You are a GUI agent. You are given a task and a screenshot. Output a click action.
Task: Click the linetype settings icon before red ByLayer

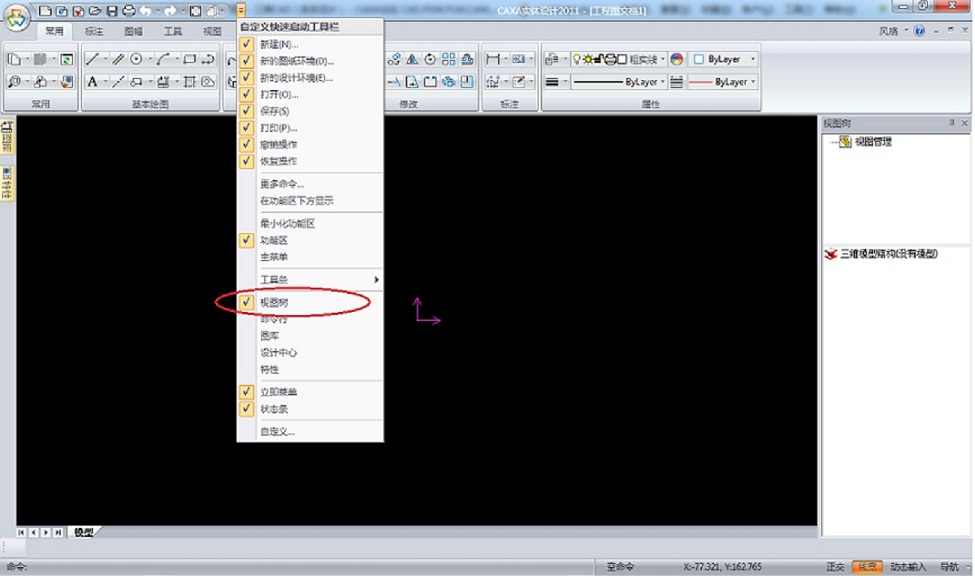click(x=677, y=81)
